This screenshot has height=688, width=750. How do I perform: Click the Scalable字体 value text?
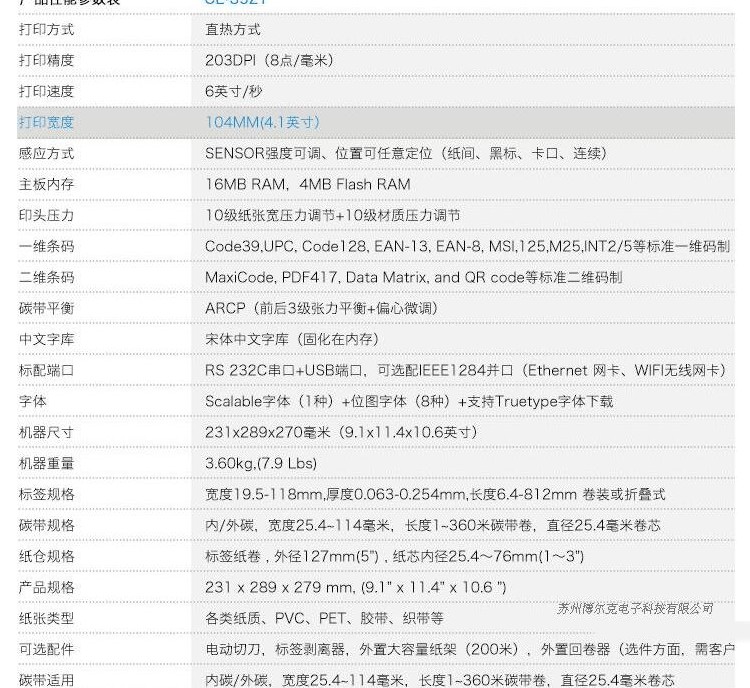pyautogui.click(x=409, y=401)
